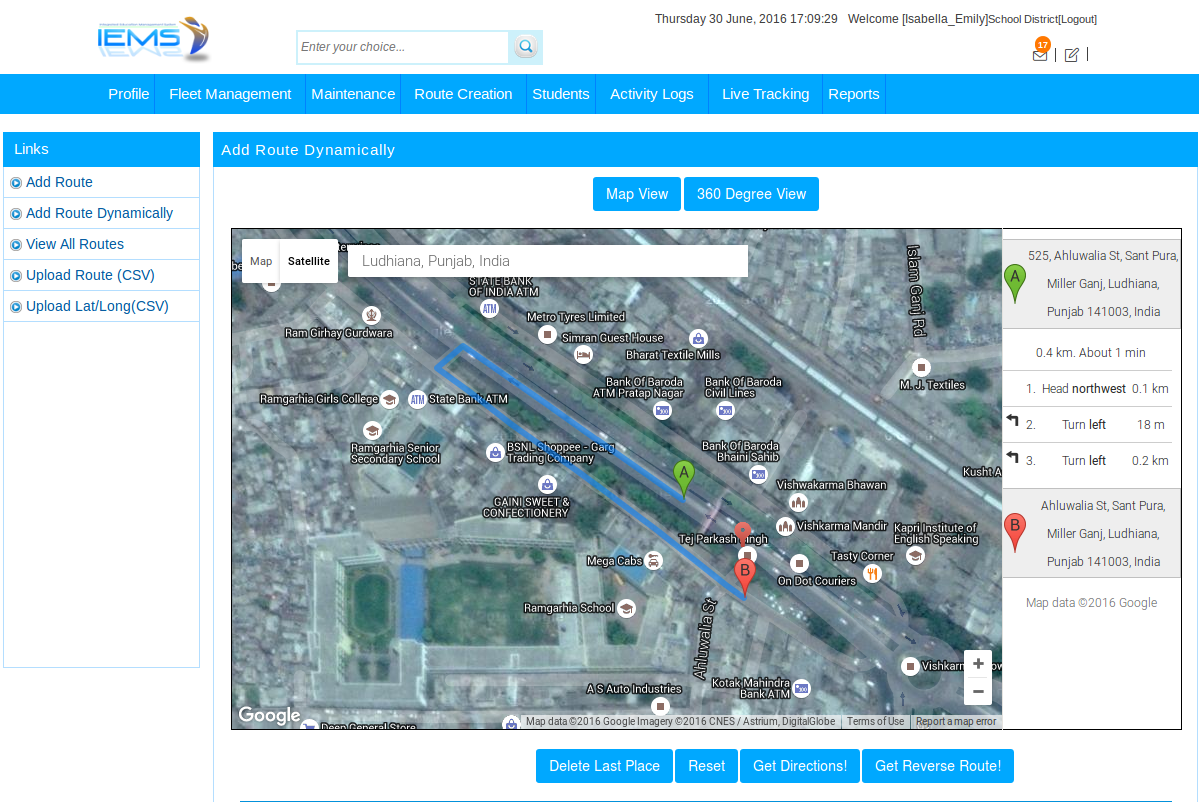Click the red B marker on map
This screenshot has height=802, width=1199.
pyautogui.click(x=744, y=575)
